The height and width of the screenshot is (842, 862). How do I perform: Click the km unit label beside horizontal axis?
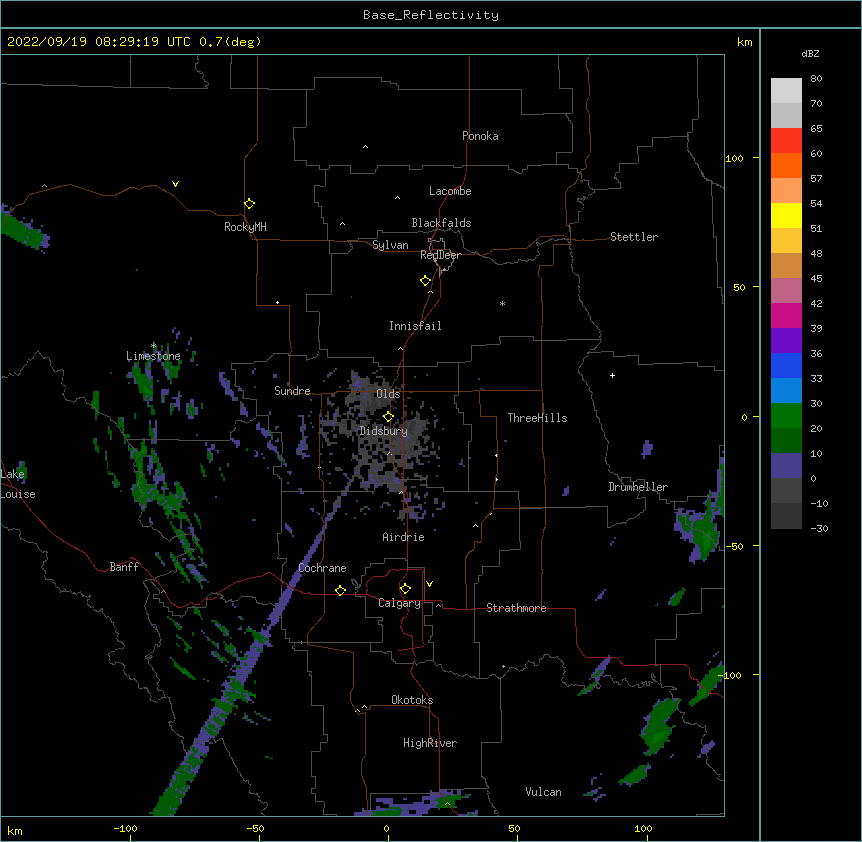click(15, 830)
